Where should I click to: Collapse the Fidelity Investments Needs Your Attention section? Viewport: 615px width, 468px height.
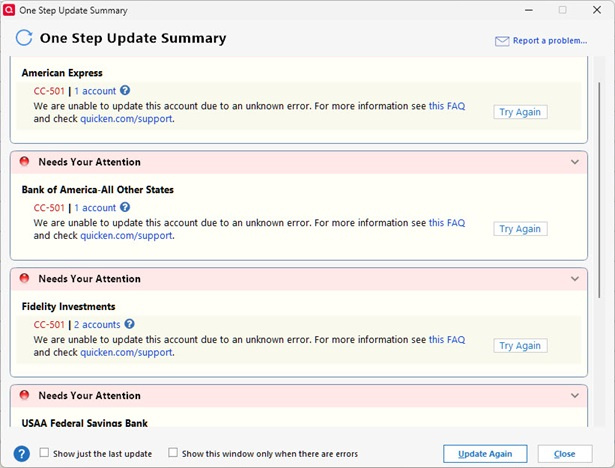[x=575, y=279]
